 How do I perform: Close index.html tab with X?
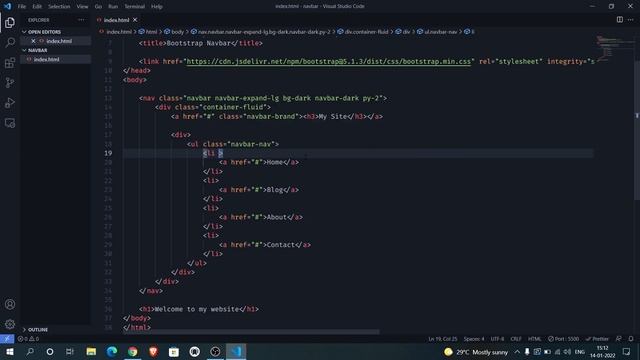click(x=135, y=20)
